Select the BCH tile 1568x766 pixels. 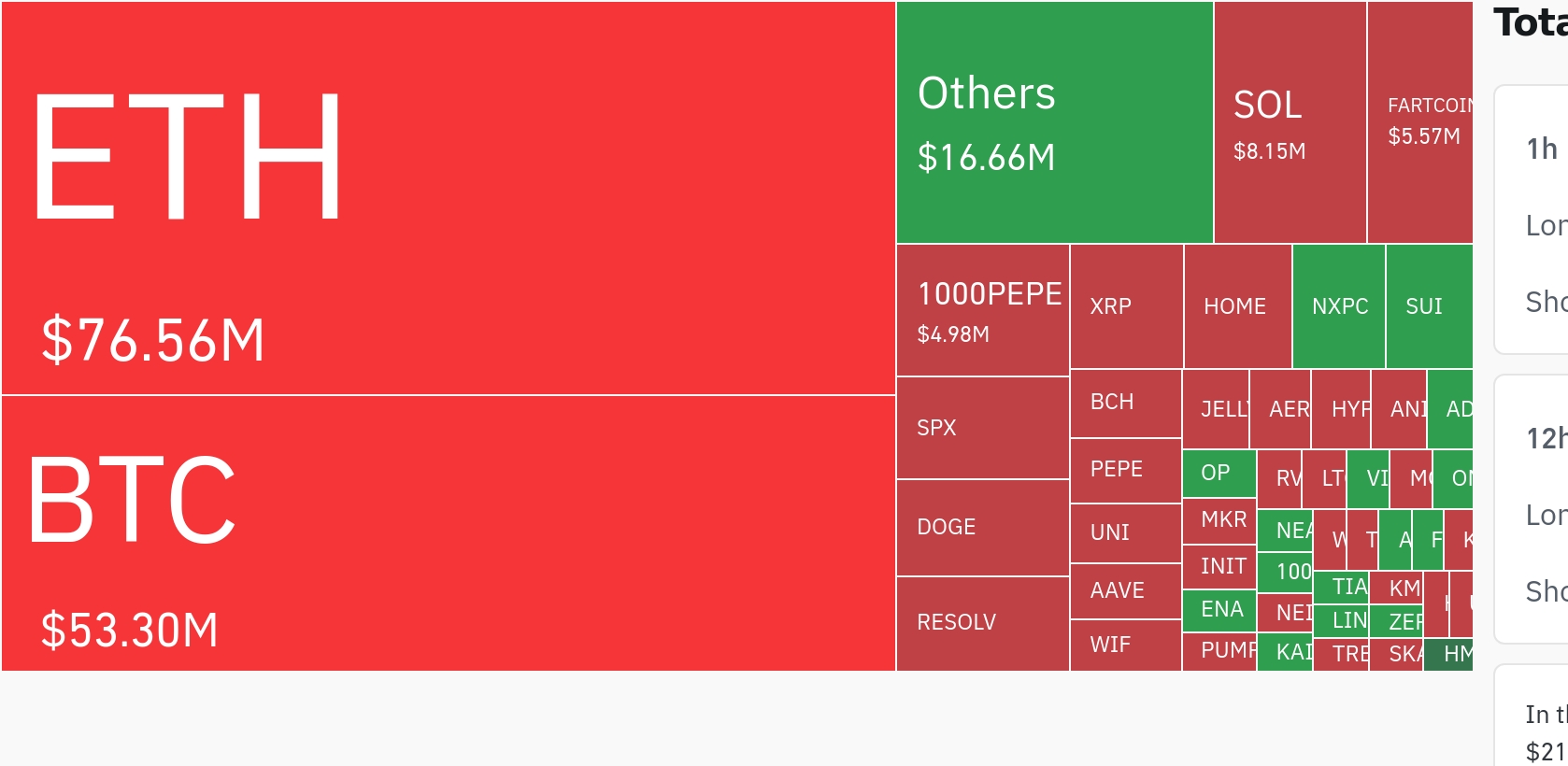(x=1126, y=404)
